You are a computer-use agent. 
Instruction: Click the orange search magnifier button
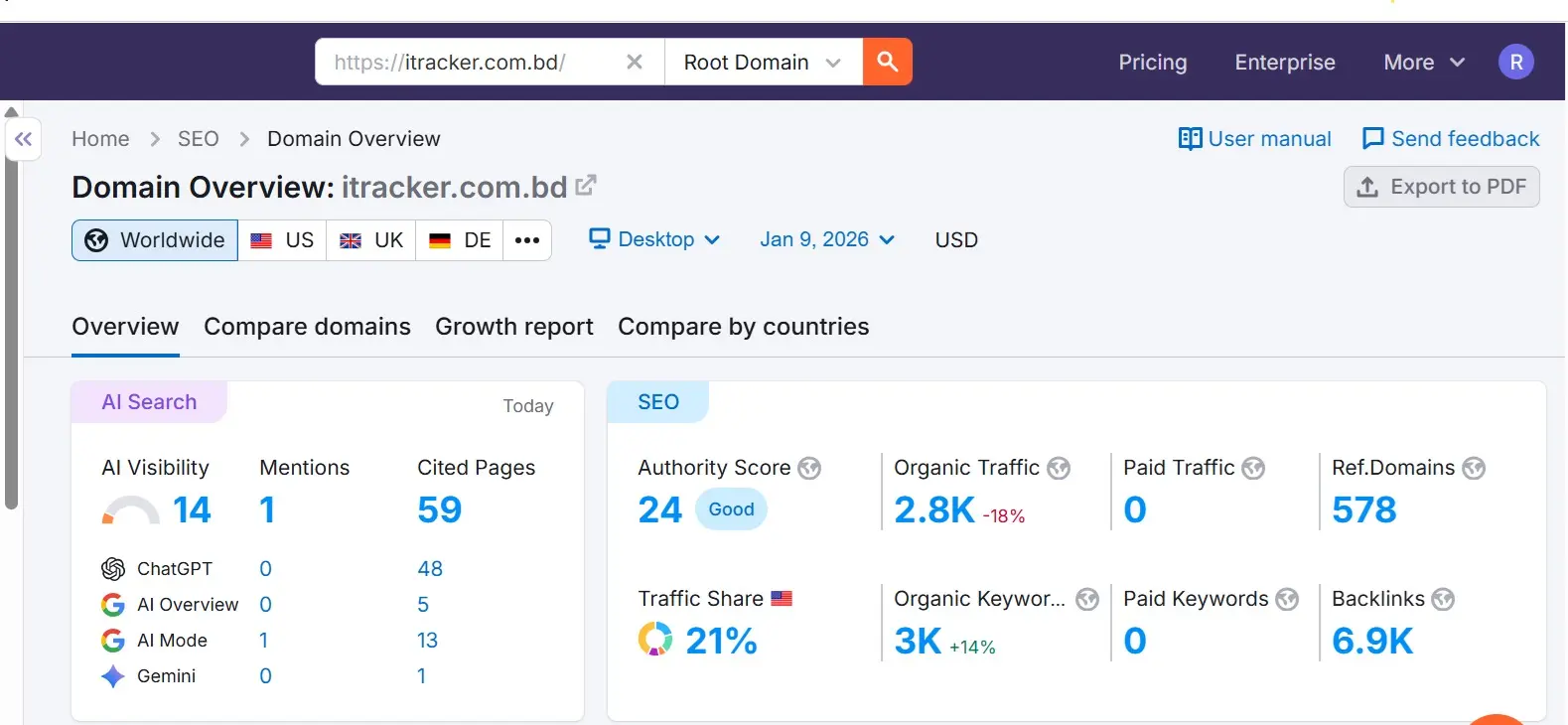coord(887,62)
